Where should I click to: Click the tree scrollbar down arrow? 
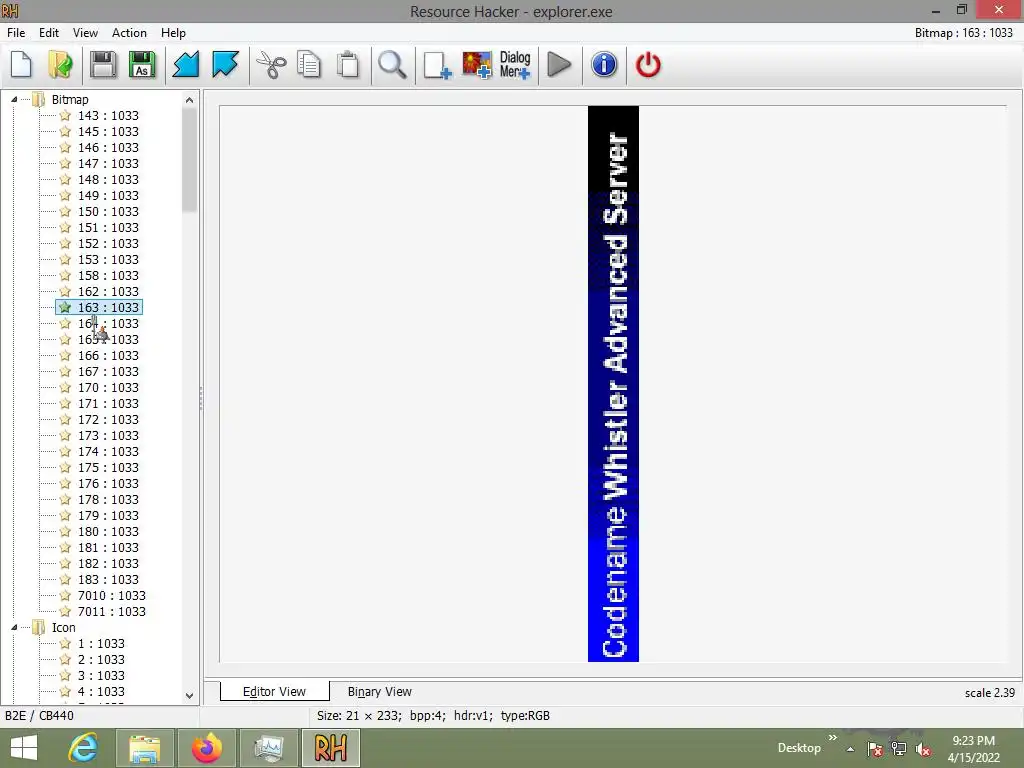189,696
